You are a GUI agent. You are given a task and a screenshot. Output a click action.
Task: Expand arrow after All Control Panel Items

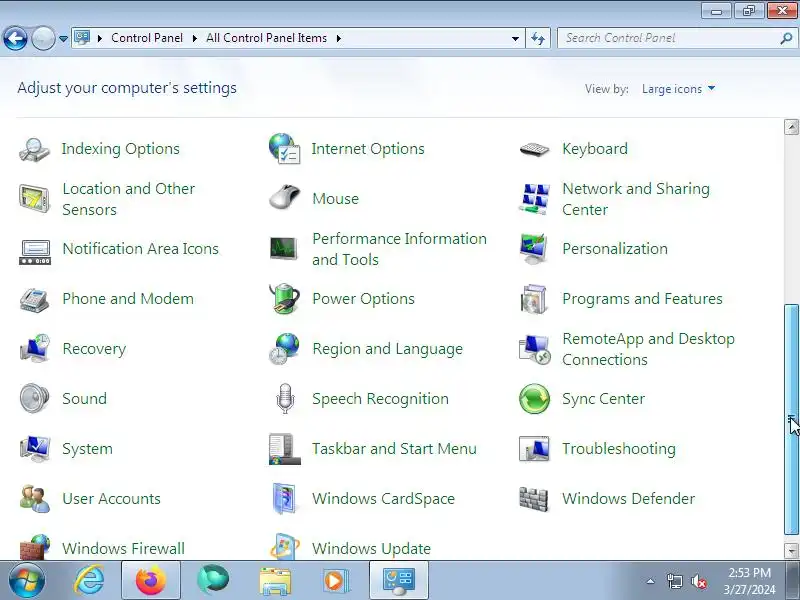339,38
